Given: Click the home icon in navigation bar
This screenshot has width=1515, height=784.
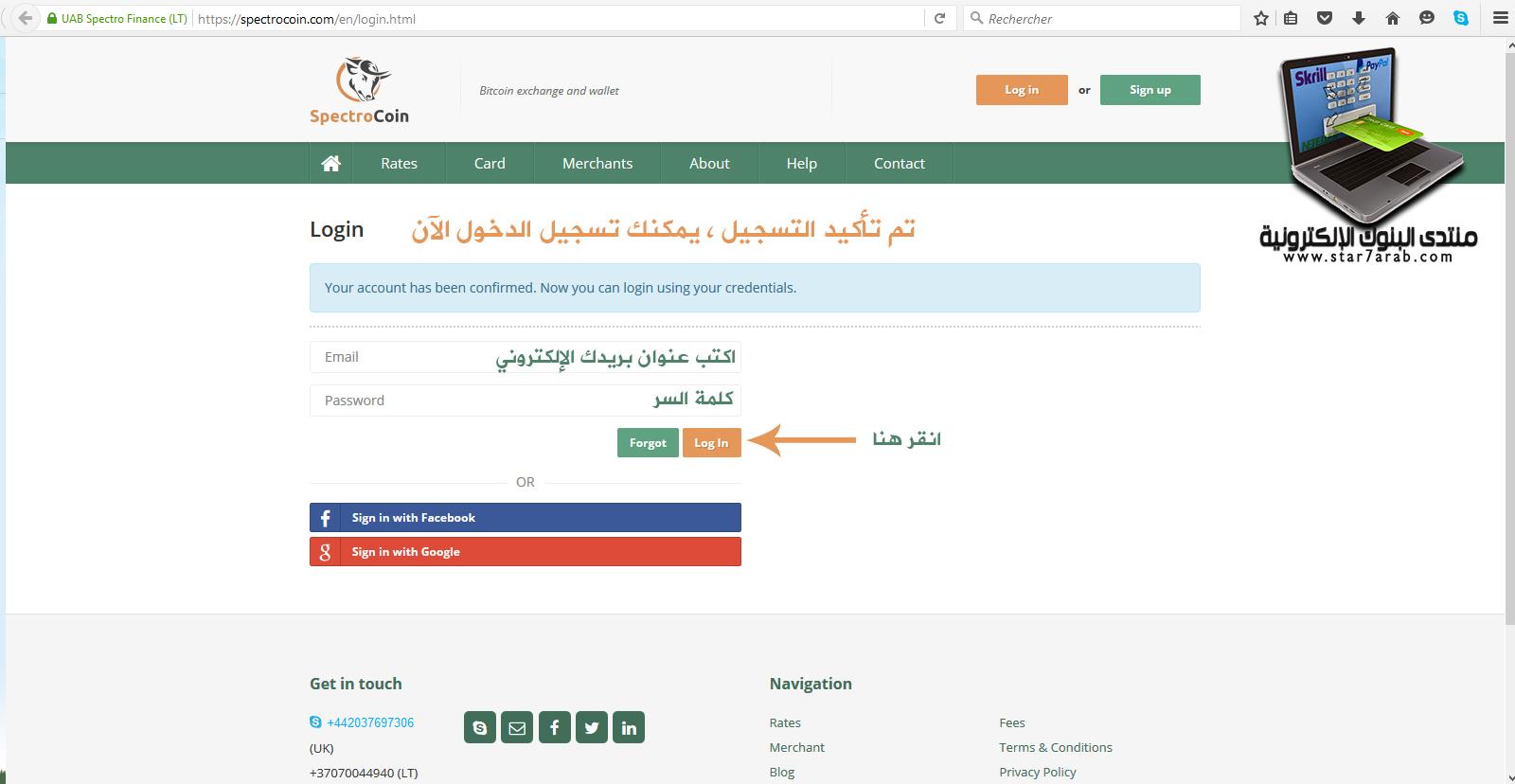Looking at the screenshot, I should click(x=330, y=163).
